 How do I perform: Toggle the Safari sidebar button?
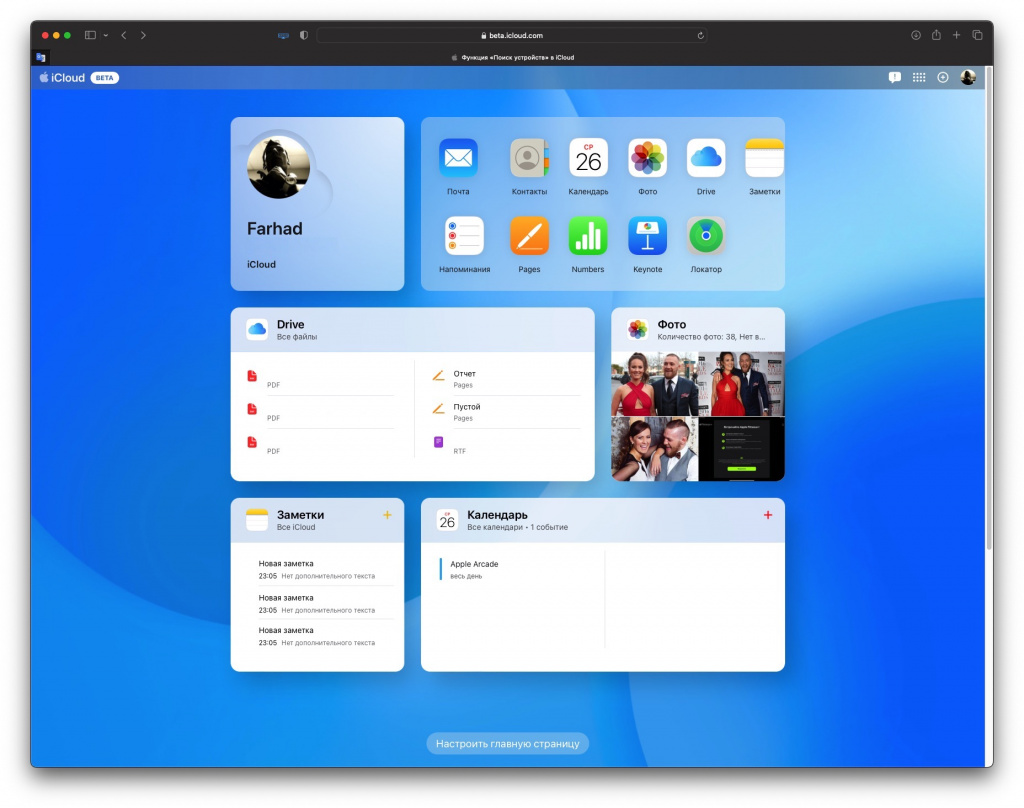(90, 35)
